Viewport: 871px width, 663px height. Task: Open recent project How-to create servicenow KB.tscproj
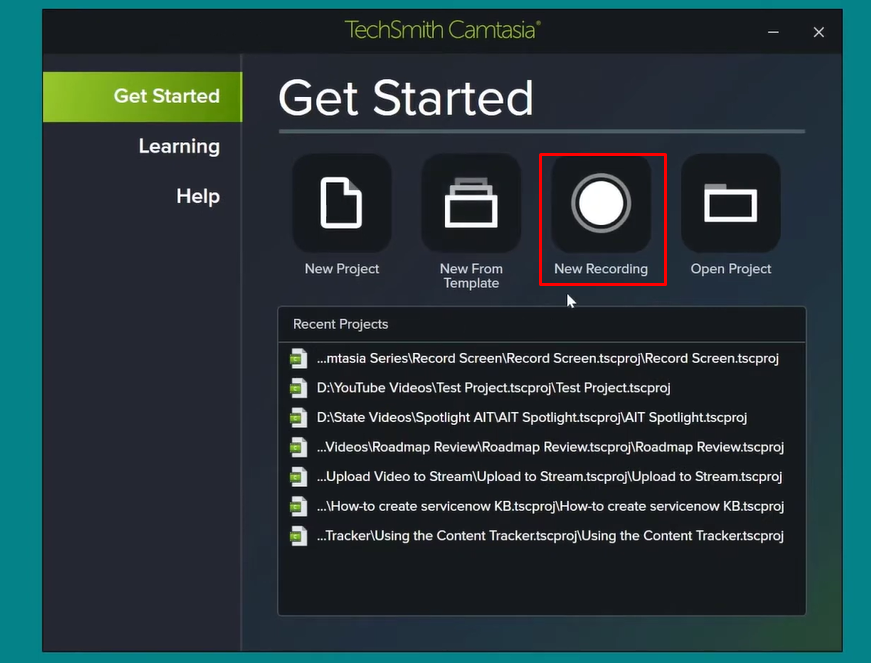[550, 506]
